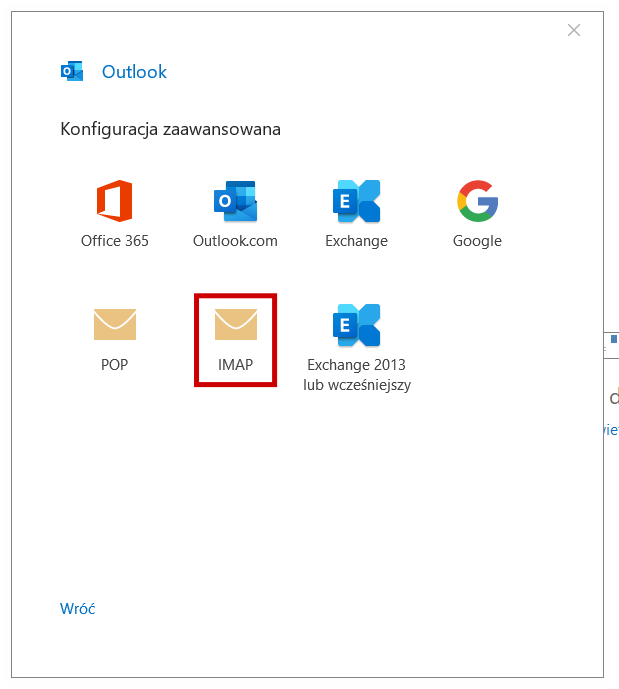Close the Outlook setup dialog
Image resolution: width=619 pixels, height=689 pixels.
pos(574,30)
